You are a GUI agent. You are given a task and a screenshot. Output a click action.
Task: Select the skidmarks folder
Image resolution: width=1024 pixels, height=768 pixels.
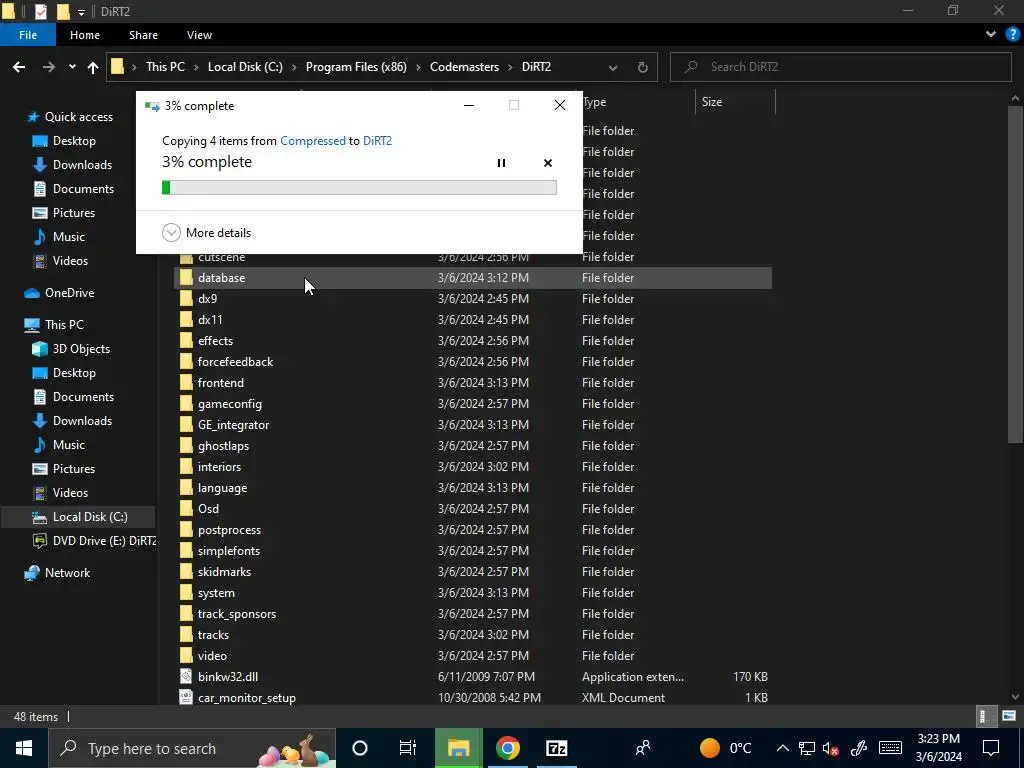point(473,571)
